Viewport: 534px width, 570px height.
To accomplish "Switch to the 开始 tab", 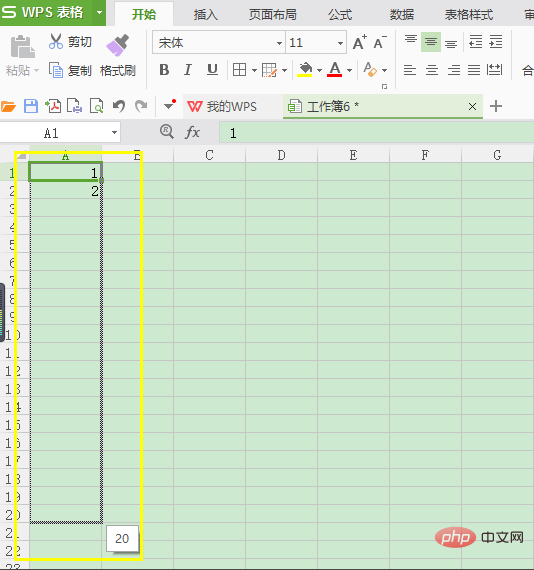I will point(144,15).
